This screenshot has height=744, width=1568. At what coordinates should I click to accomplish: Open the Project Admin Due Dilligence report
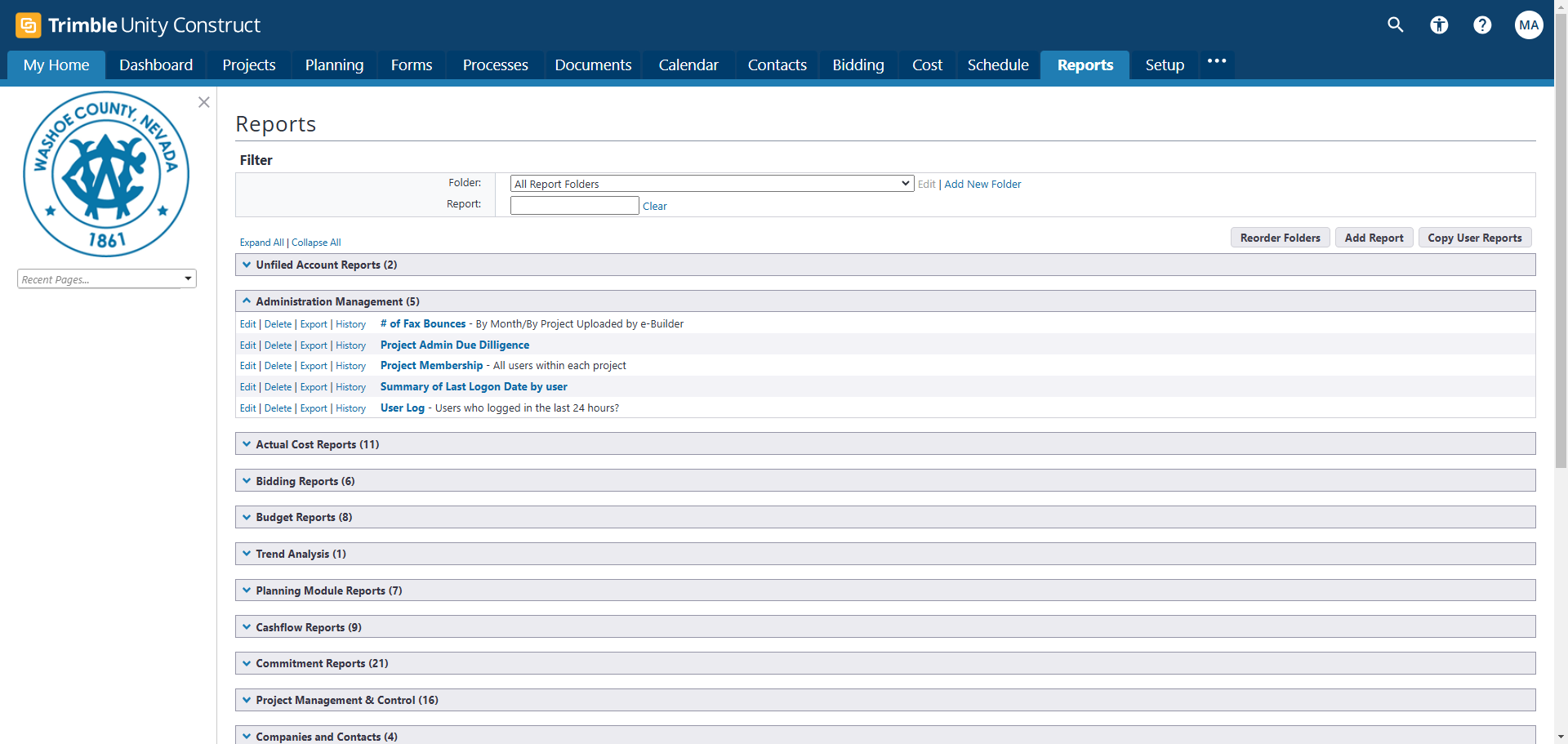[455, 345]
